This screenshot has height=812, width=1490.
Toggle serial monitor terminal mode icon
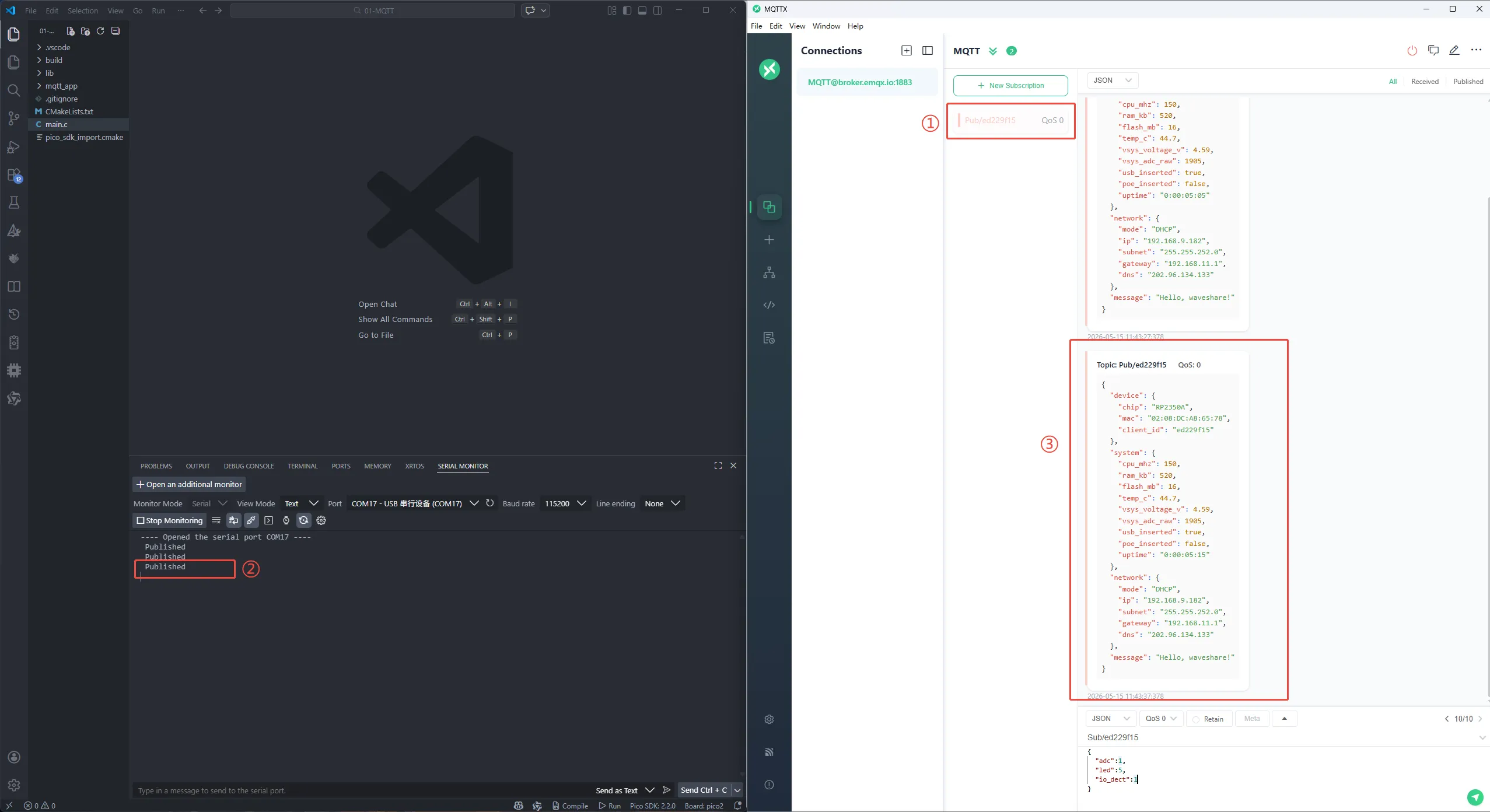click(x=268, y=520)
